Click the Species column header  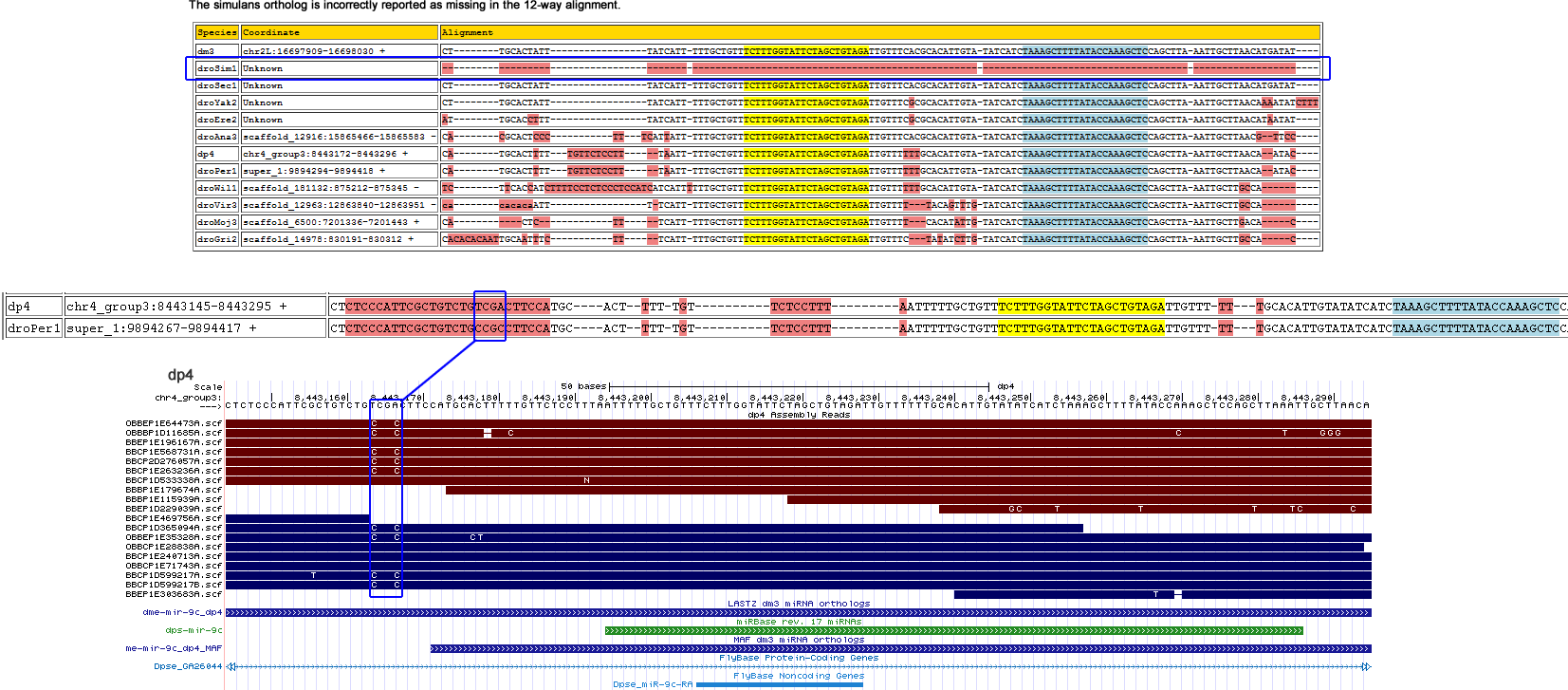216,32
